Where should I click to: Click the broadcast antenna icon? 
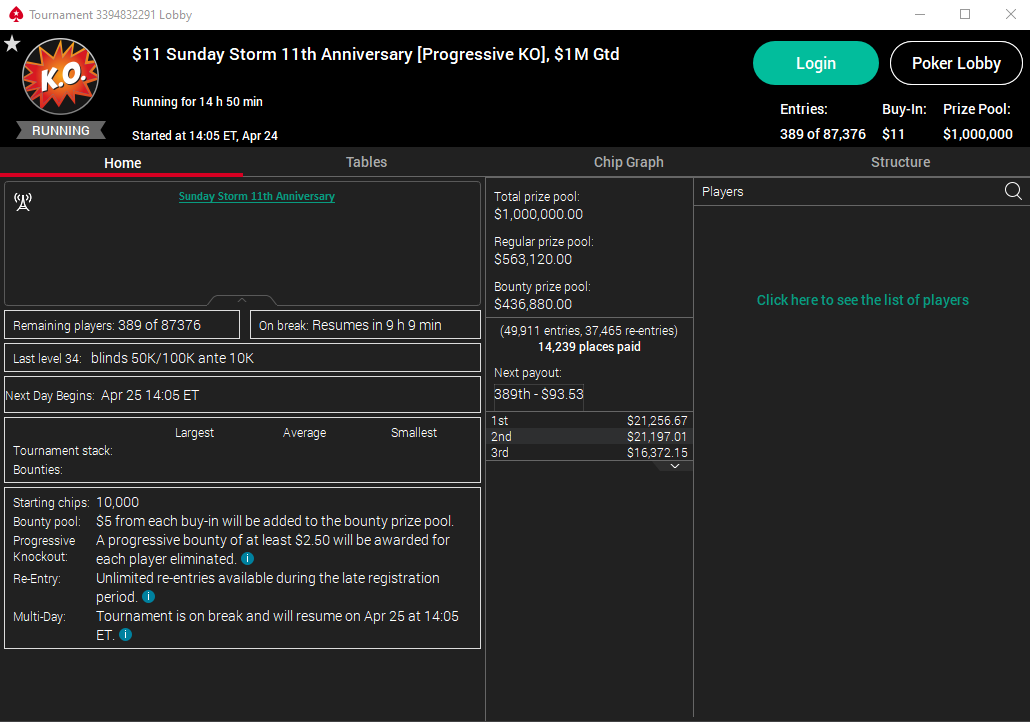coord(23,202)
